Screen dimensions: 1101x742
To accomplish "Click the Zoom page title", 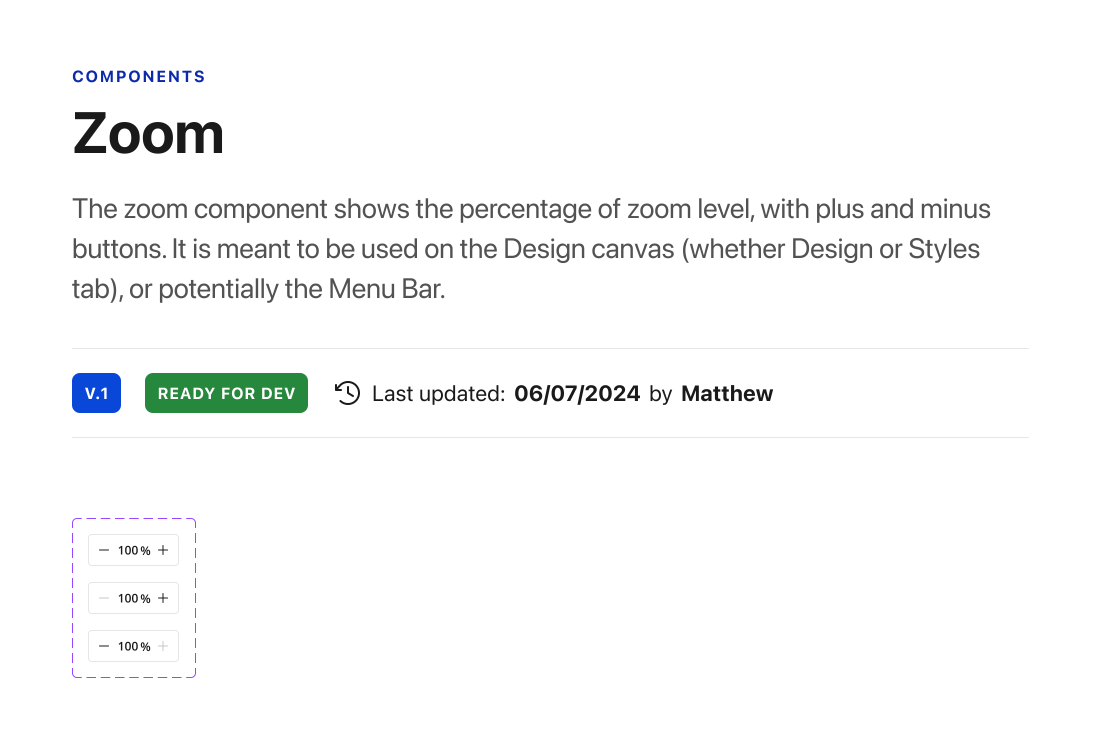I will (x=148, y=133).
